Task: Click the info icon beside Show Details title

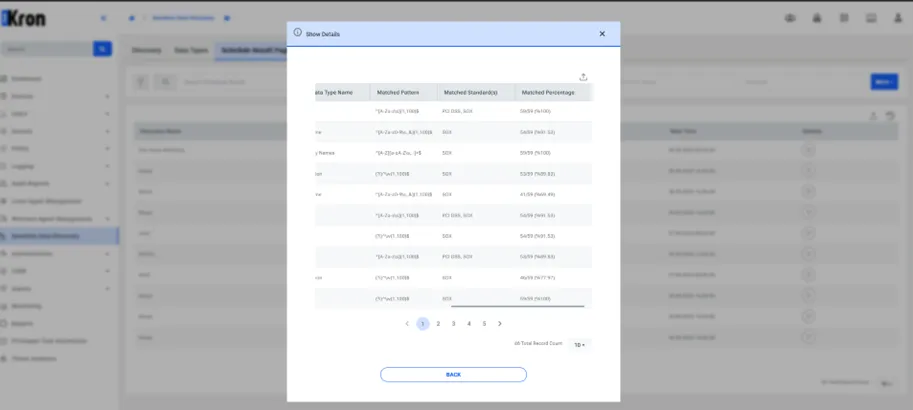Action: coord(298,33)
